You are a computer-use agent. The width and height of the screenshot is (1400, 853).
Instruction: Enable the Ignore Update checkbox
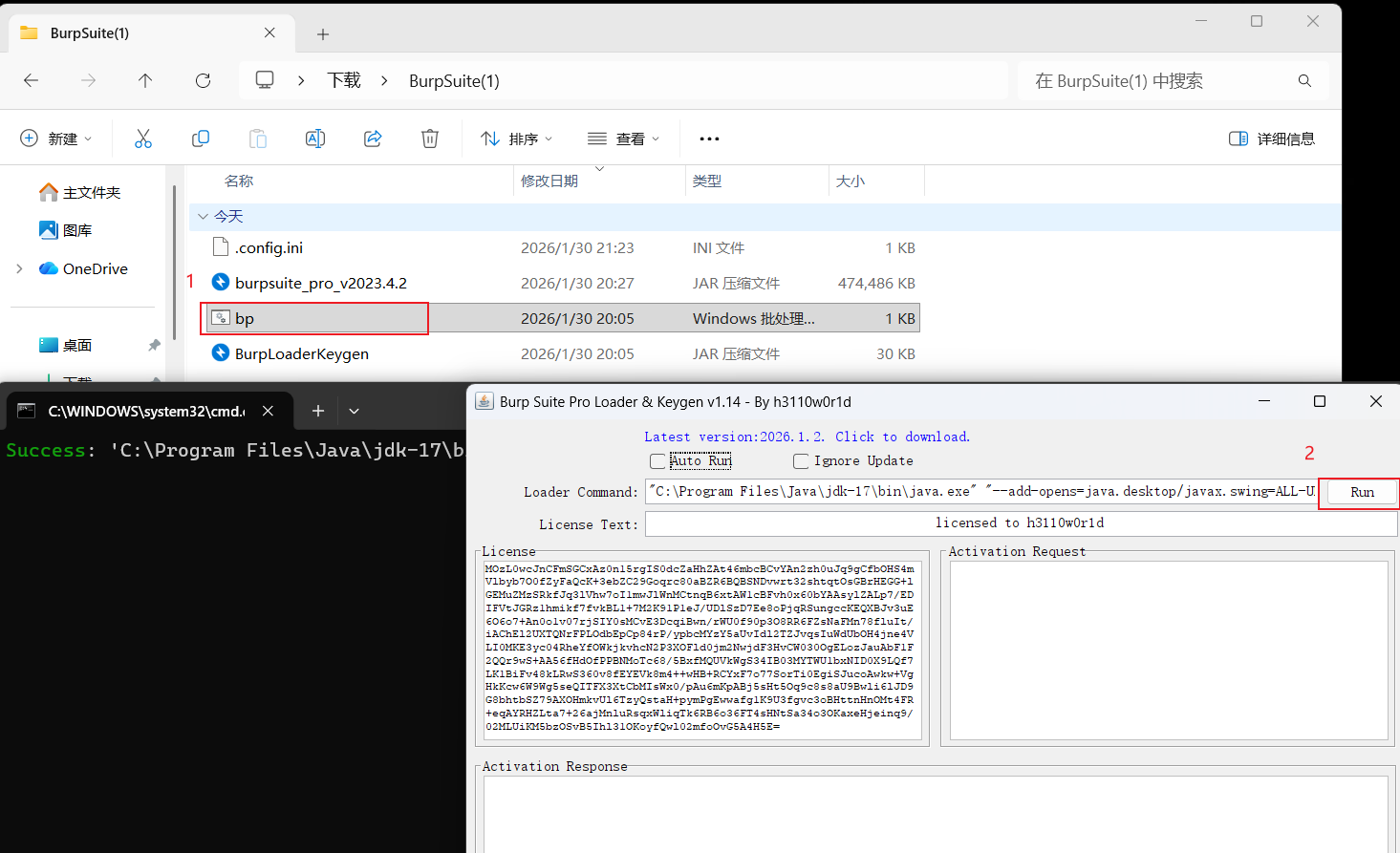[801, 461]
